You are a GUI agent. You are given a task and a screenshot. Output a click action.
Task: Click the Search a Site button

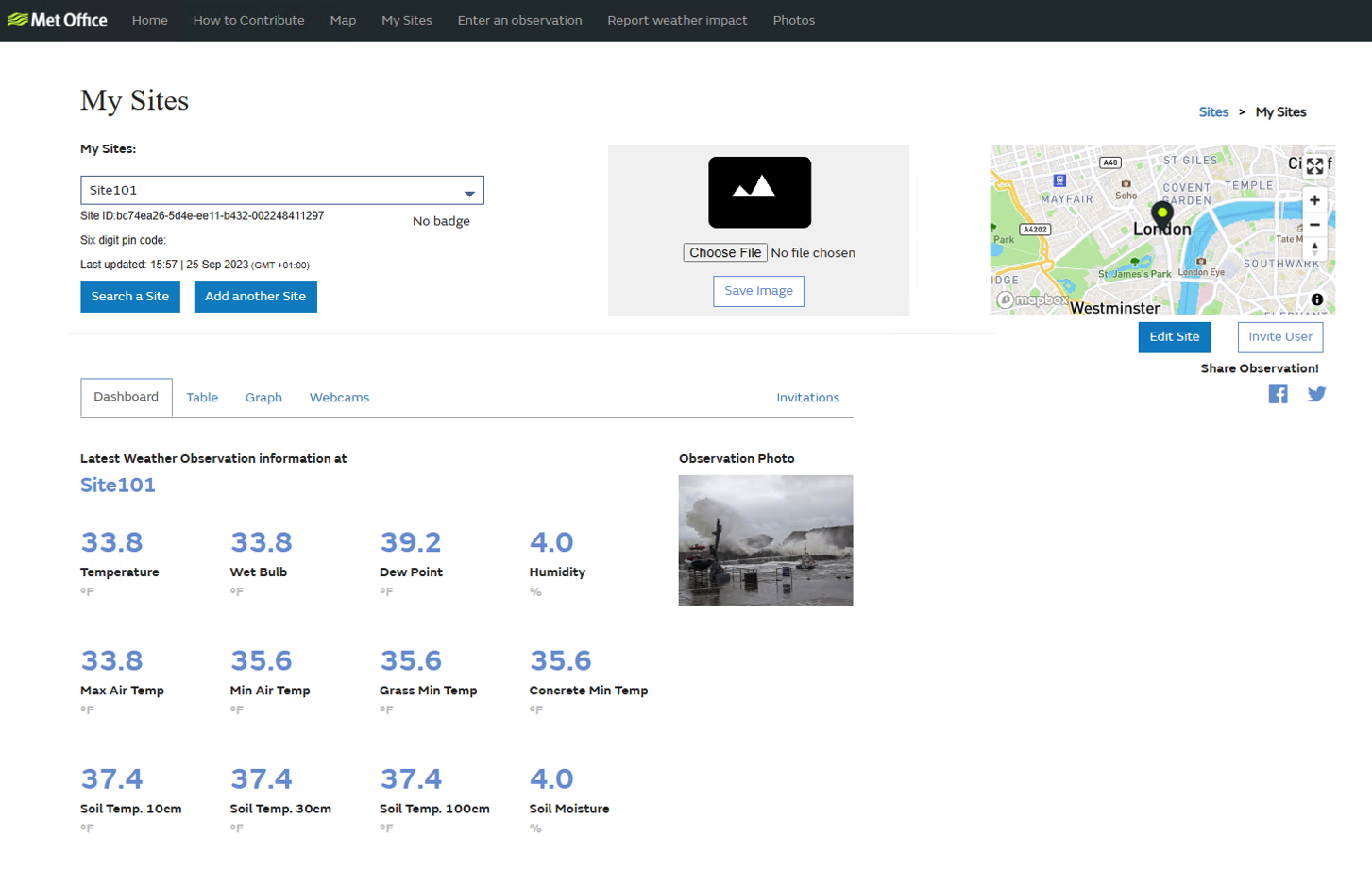click(x=130, y=297)
